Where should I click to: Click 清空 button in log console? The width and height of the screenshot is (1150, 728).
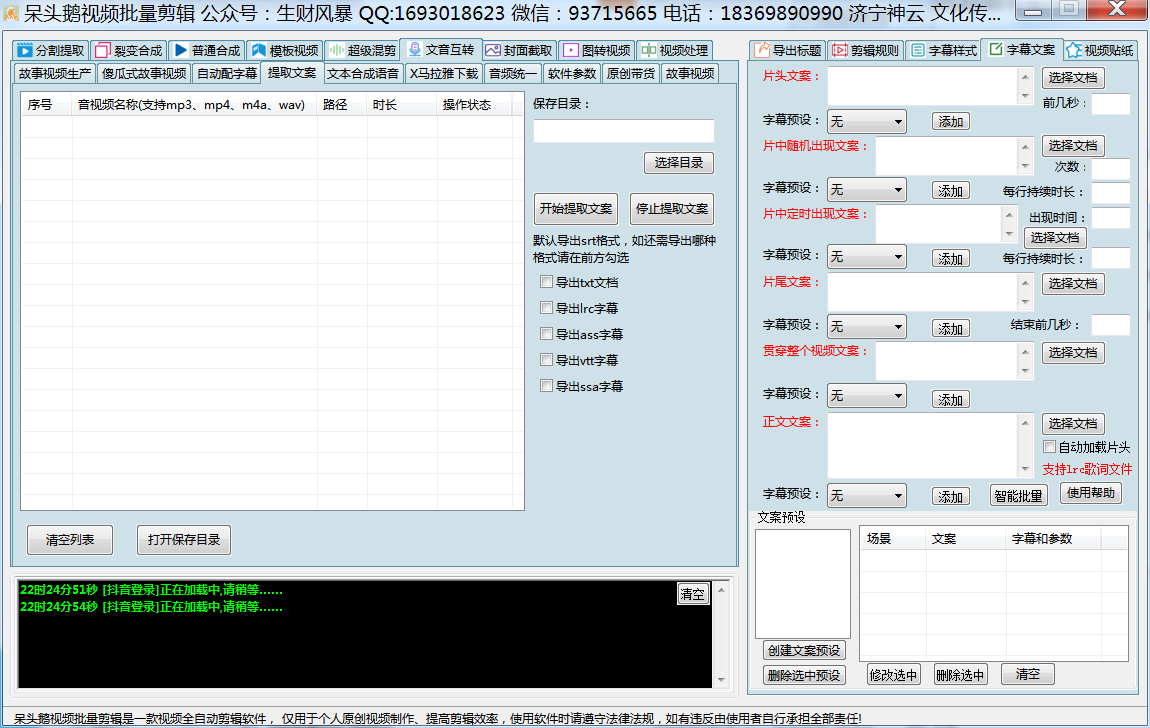tap(692, 594)
